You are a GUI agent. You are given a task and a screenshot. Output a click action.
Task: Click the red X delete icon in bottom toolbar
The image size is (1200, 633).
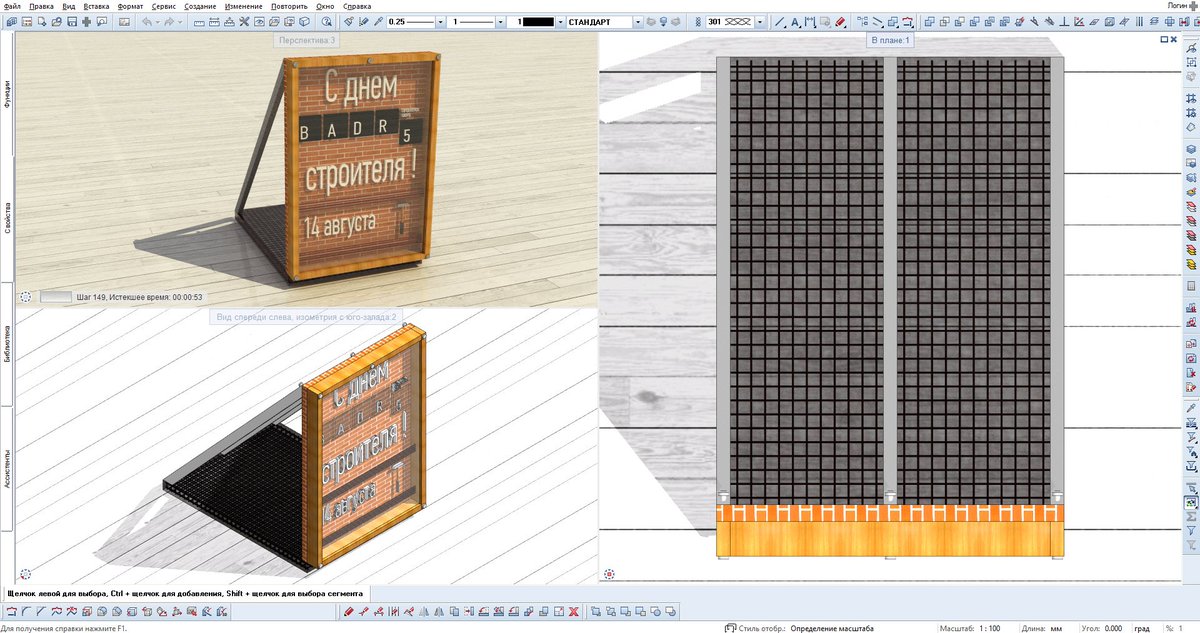(572, 611)
